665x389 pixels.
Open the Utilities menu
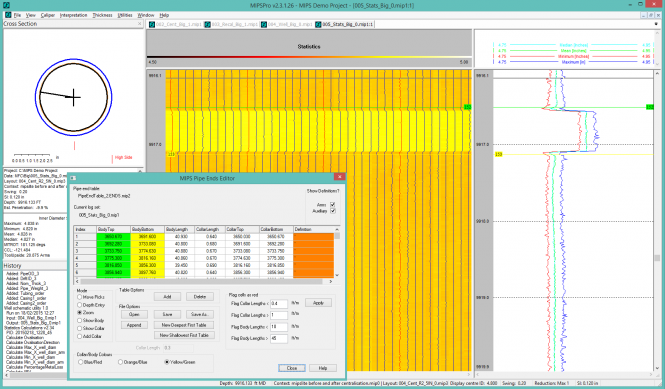125,15
